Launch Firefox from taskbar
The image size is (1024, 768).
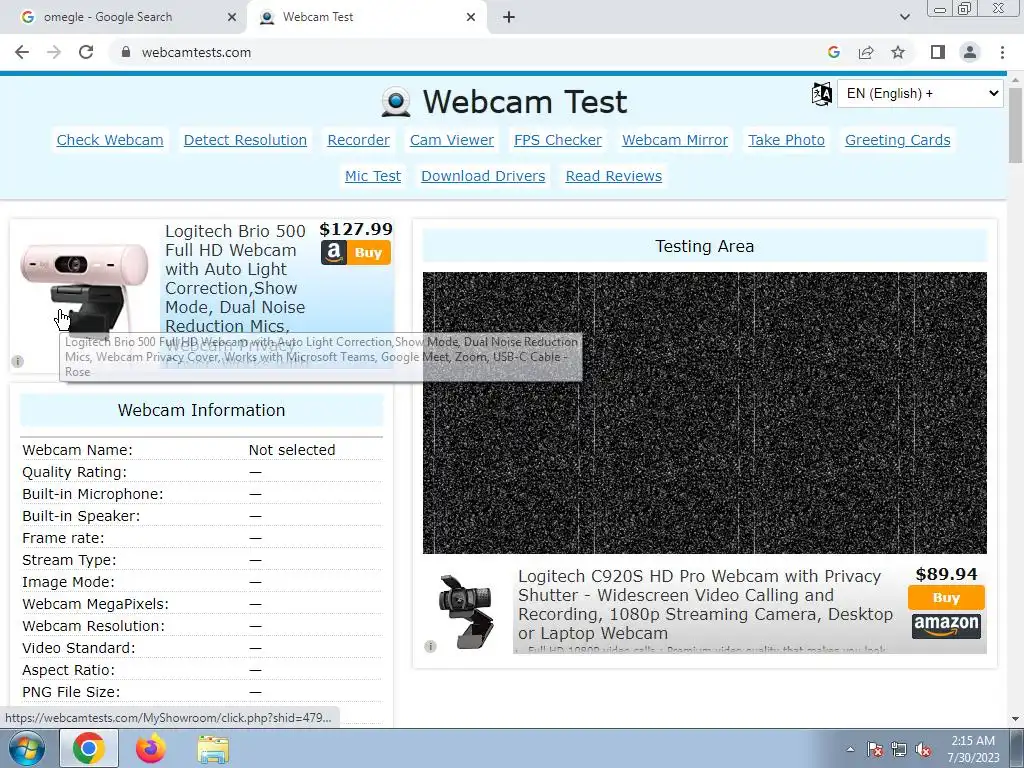point(150,748)
